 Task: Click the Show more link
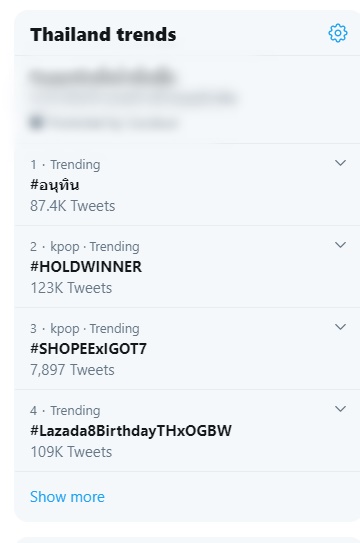tap(67, 497)
